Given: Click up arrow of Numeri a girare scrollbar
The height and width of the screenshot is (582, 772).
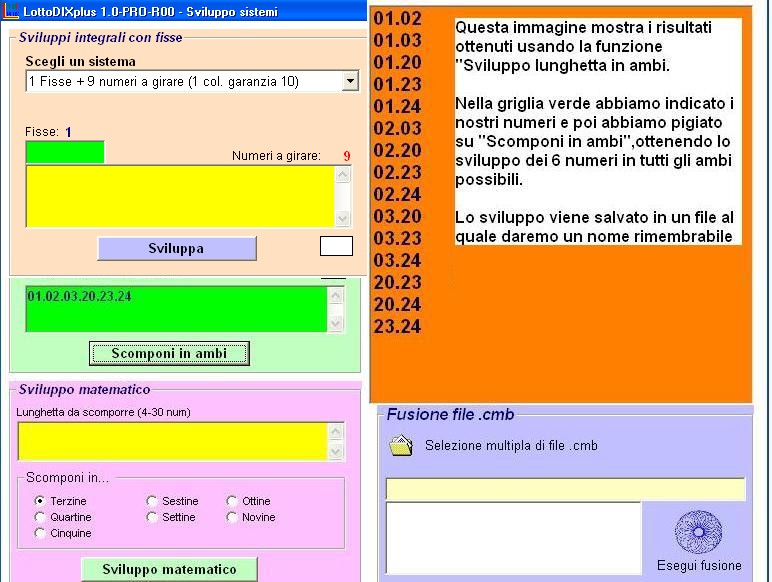Looking at the screenshot, I should [343, 174].
